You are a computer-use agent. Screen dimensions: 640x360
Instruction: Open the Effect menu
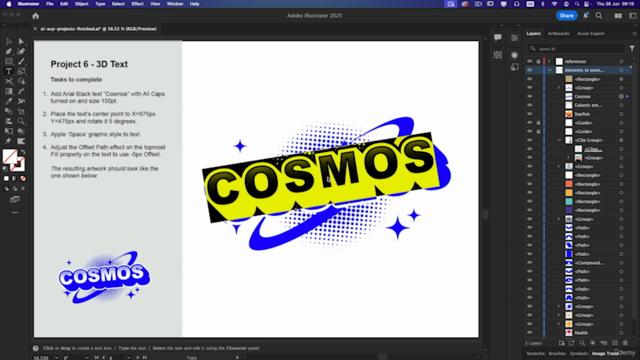tap(137, 4)
